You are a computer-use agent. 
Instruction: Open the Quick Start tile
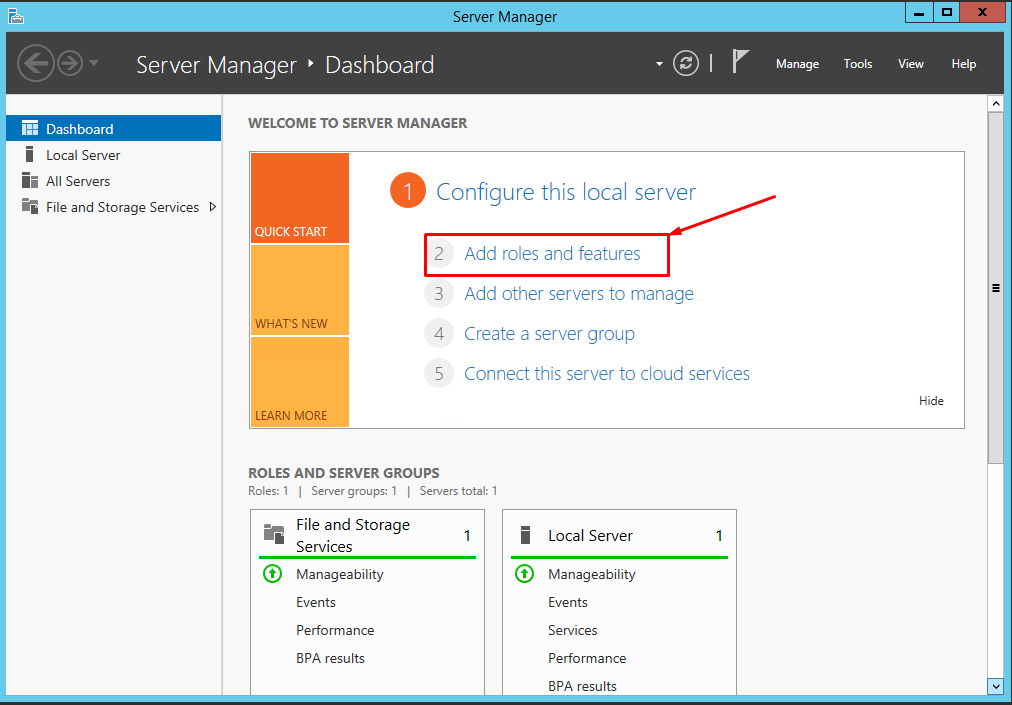(299, 198)
